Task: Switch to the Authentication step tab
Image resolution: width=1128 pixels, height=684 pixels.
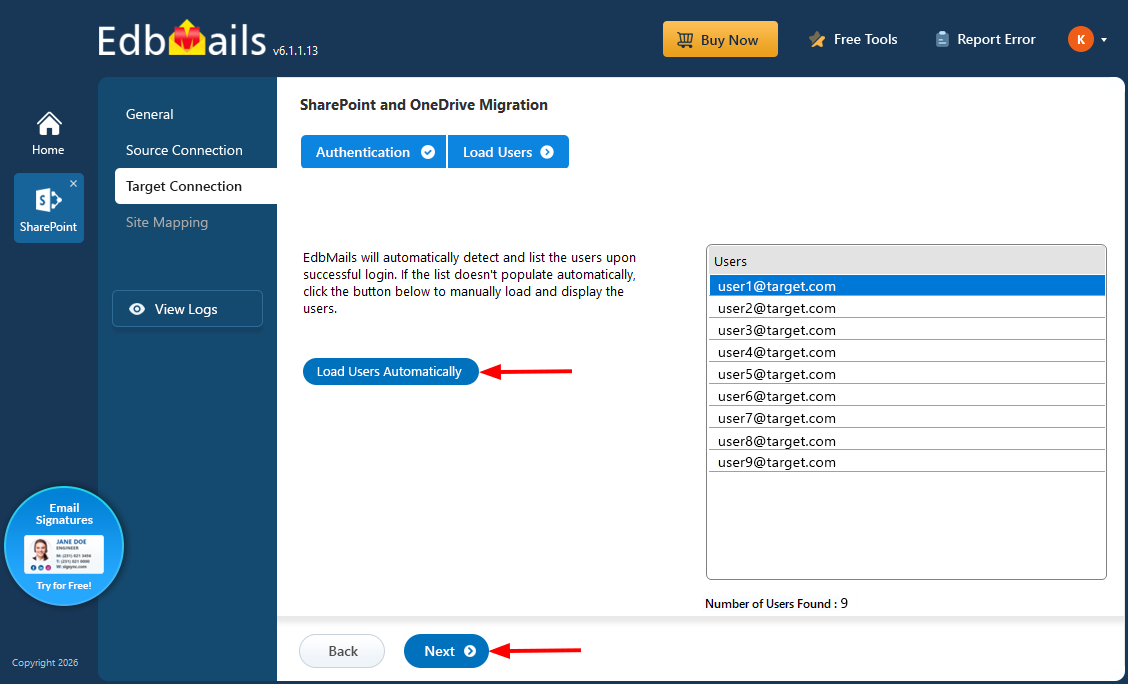Action: pyautogui.click(x=373, y=152)
